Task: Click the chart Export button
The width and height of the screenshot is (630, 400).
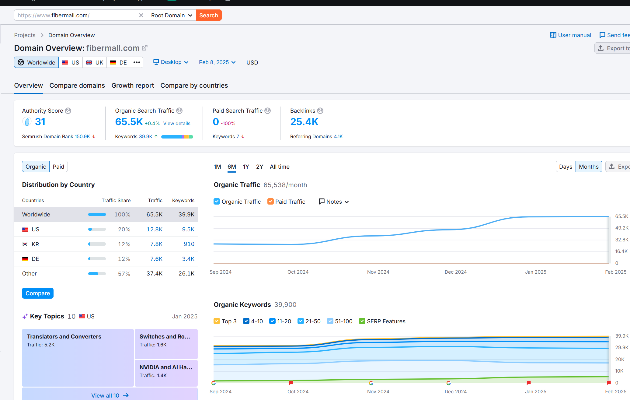Action: [x=618, y=167]
